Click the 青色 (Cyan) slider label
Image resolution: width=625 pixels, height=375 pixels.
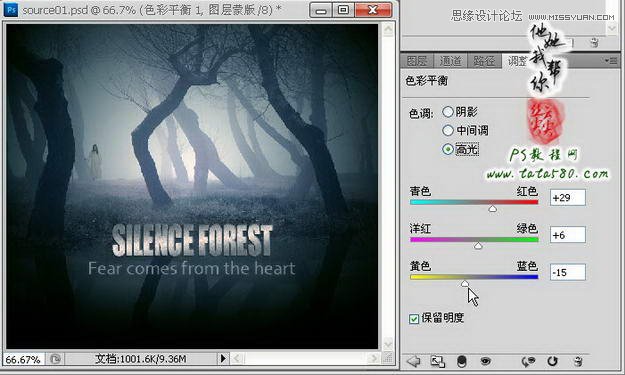[420, 191]
